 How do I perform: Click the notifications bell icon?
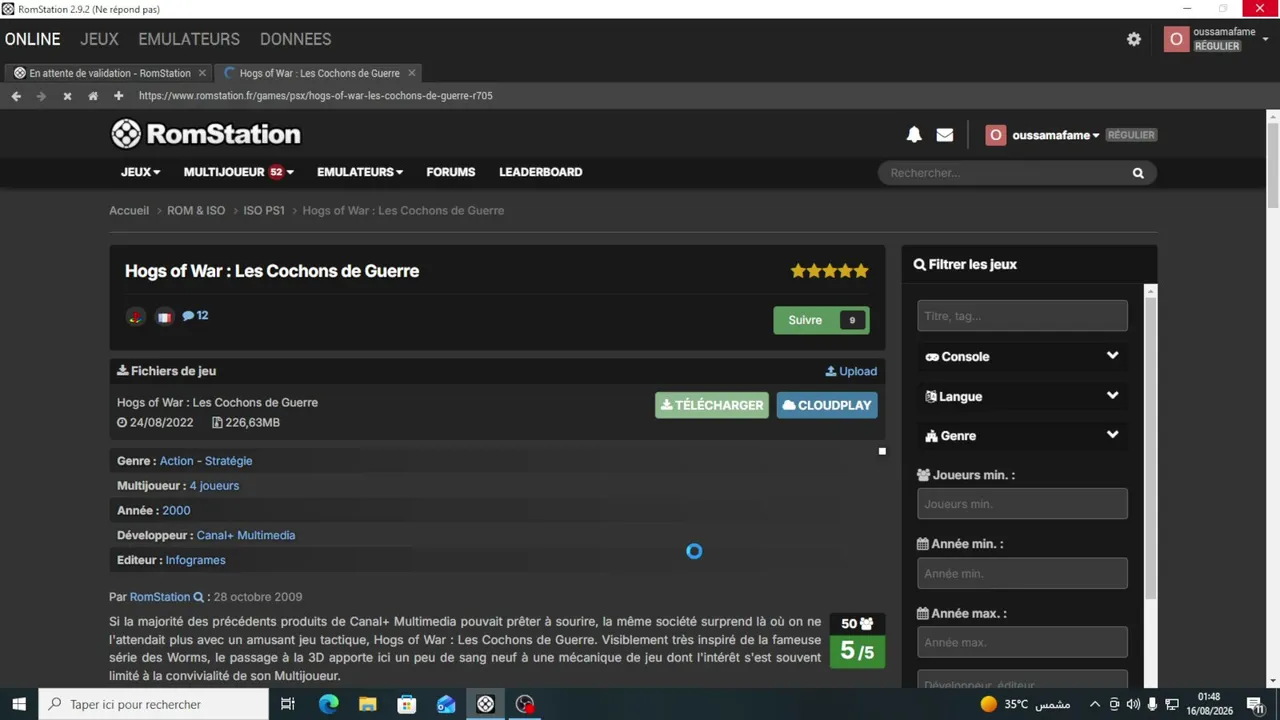(914, 135)
